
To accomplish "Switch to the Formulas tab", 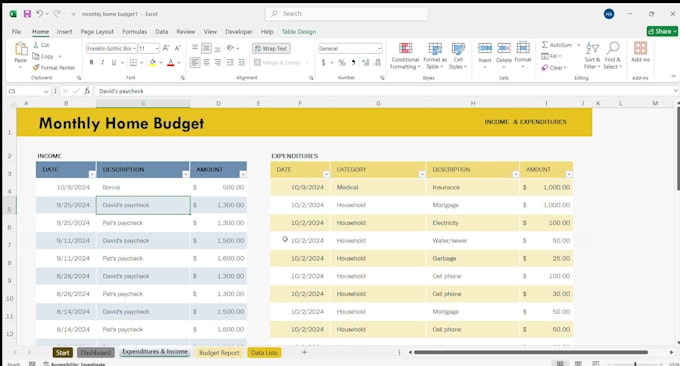I will 134,32.
